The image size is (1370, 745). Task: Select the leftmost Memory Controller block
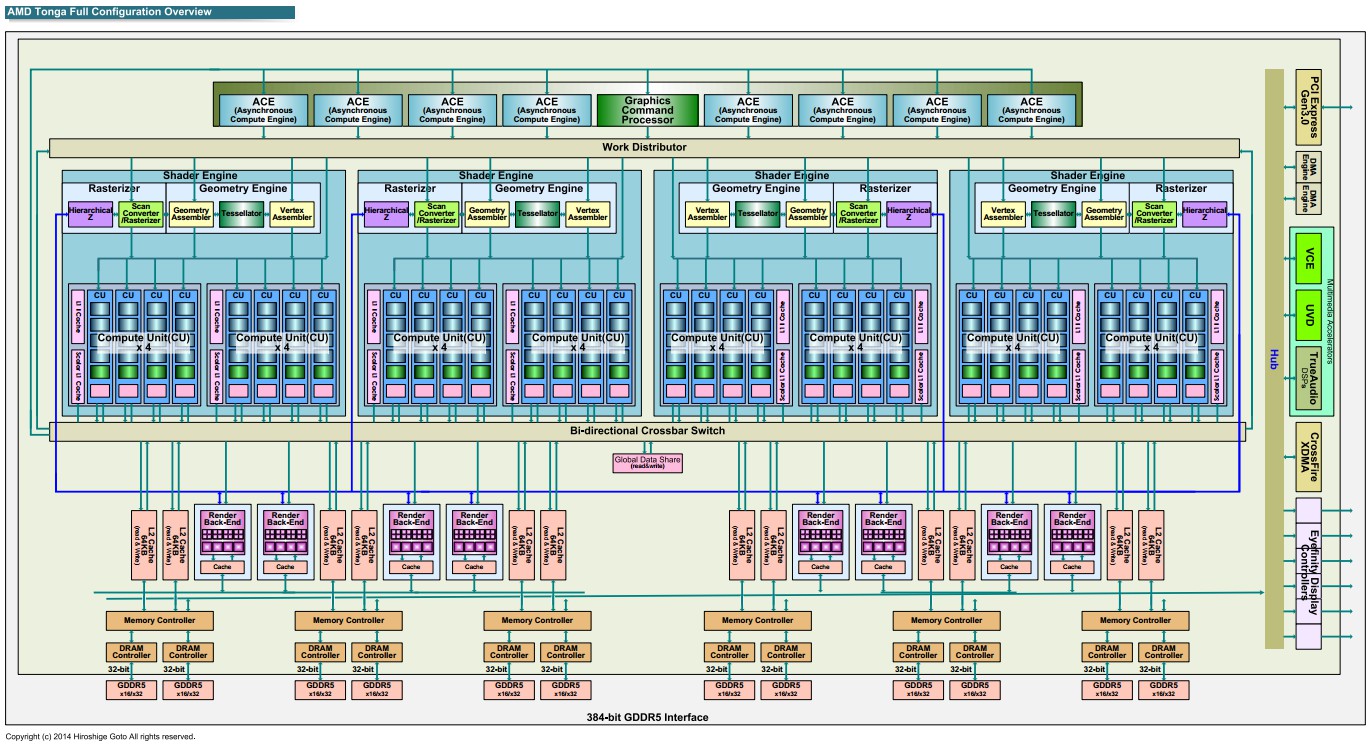click(x=160, y=620)
